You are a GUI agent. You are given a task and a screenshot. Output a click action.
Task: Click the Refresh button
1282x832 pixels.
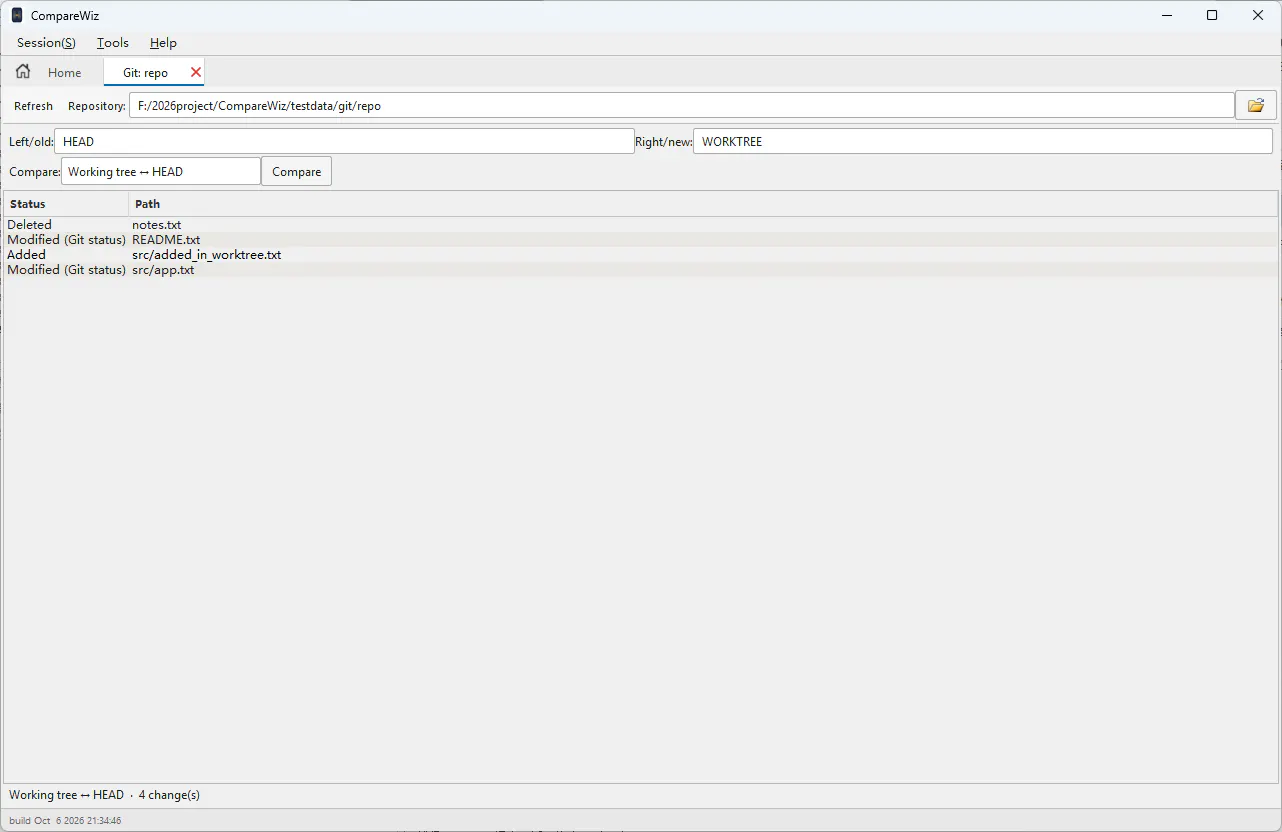pos(34,106)
